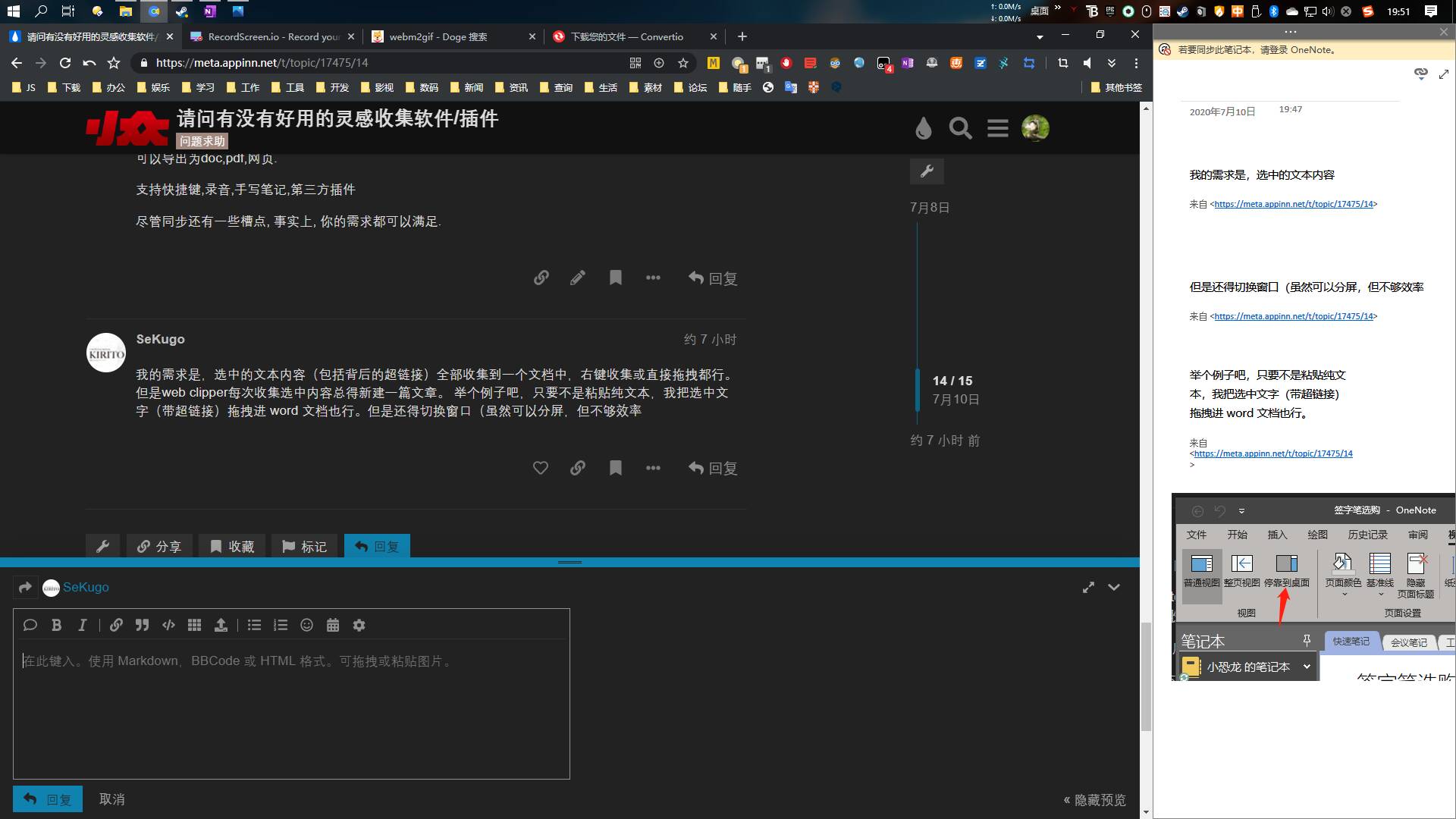This screenshot has width=1456, height=819.
Task: Toggle the editor options gear icon
Action: coord(359,625)
